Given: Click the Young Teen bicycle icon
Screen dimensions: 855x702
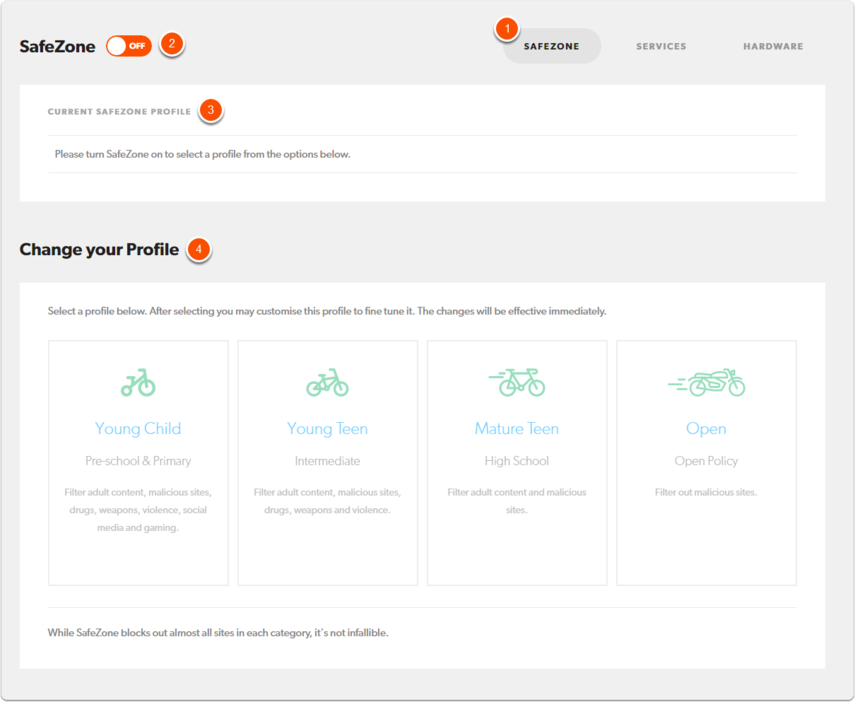Looking at the screenshot, I should [x=327, y=382].
